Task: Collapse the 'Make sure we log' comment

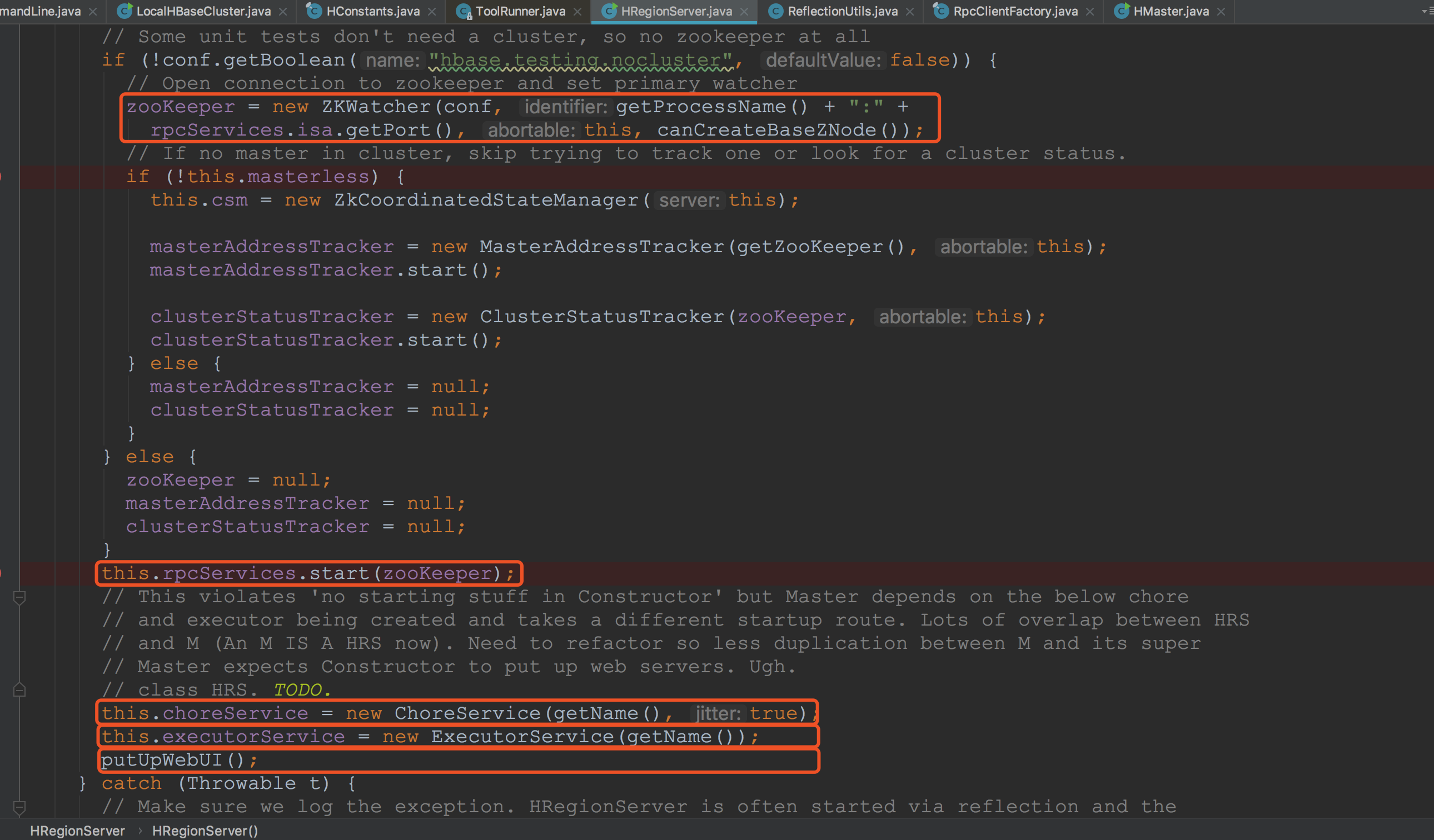Action: tap(19, 807)
